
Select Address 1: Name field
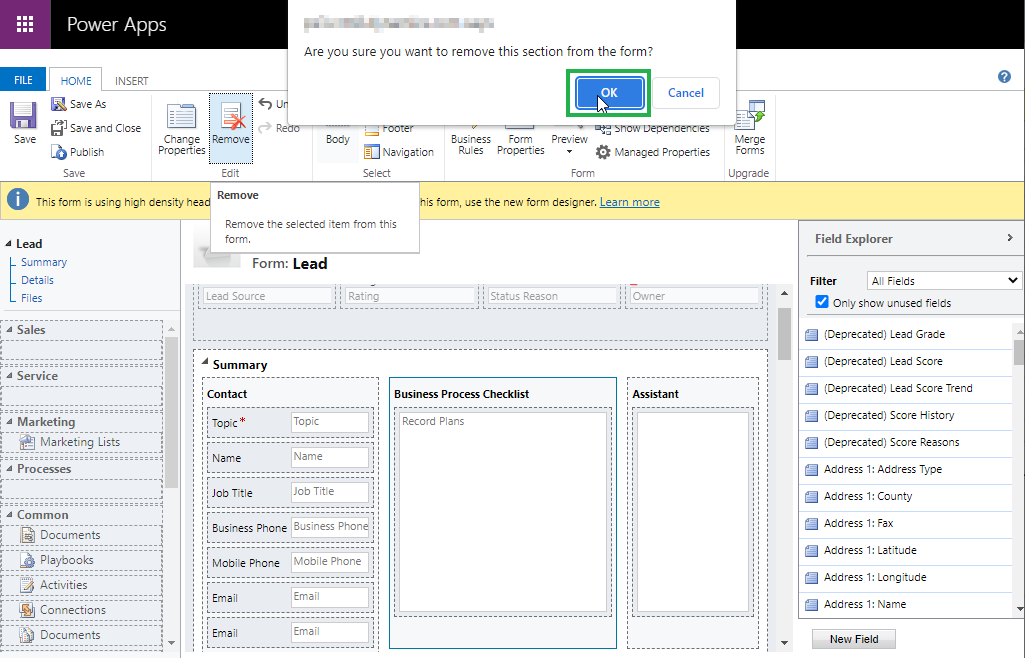(906, 604)
